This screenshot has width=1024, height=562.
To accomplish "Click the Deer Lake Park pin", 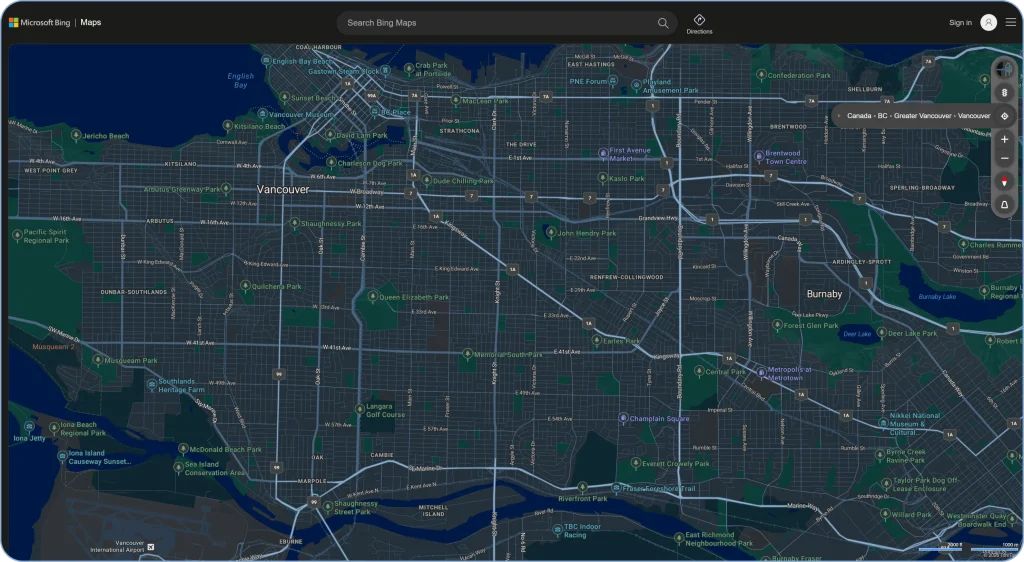I will tap(881, 333).
